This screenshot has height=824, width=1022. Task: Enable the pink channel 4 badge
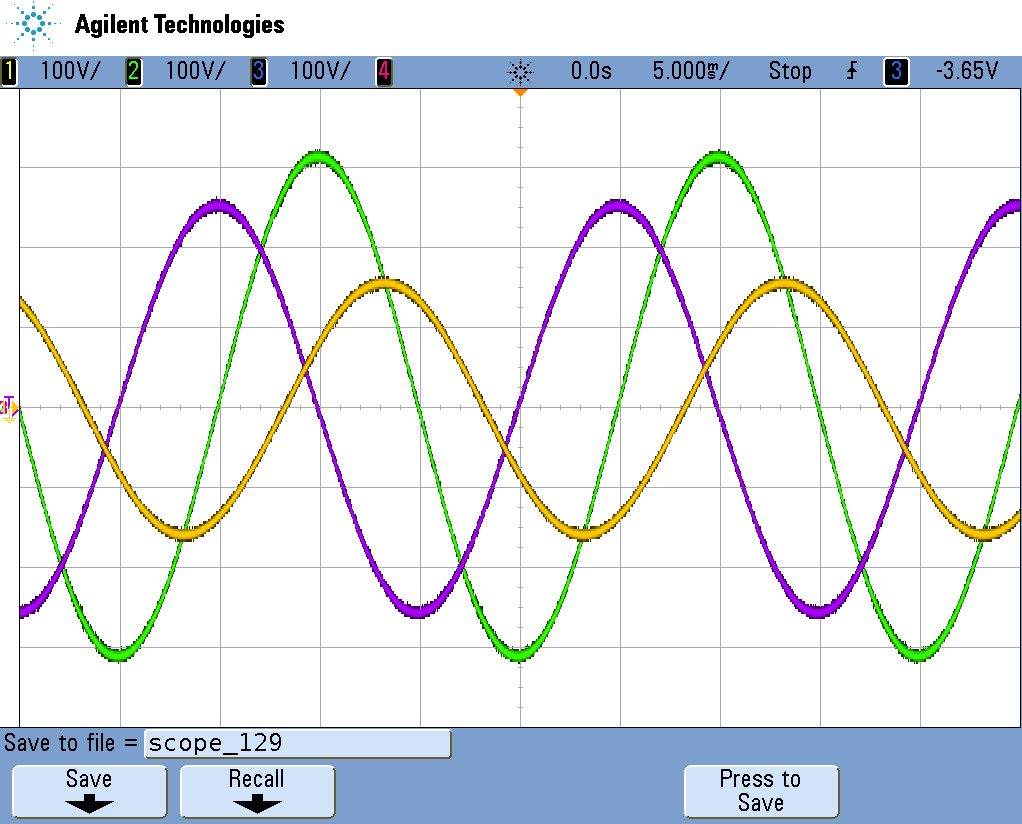coord(384,72)
